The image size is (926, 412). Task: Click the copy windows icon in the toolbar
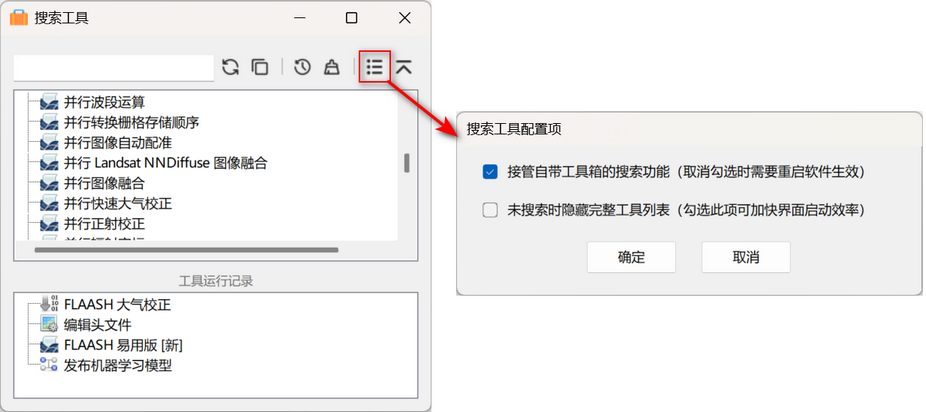click(x=260, y=67)
